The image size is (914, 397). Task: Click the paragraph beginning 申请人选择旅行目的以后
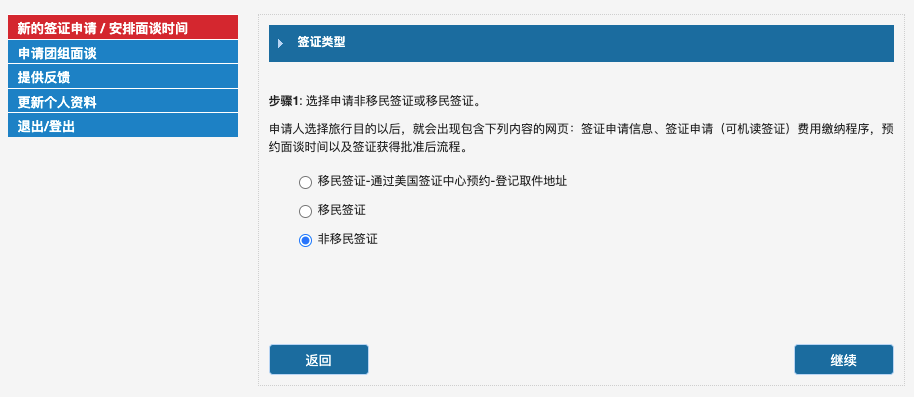[581, 138]
